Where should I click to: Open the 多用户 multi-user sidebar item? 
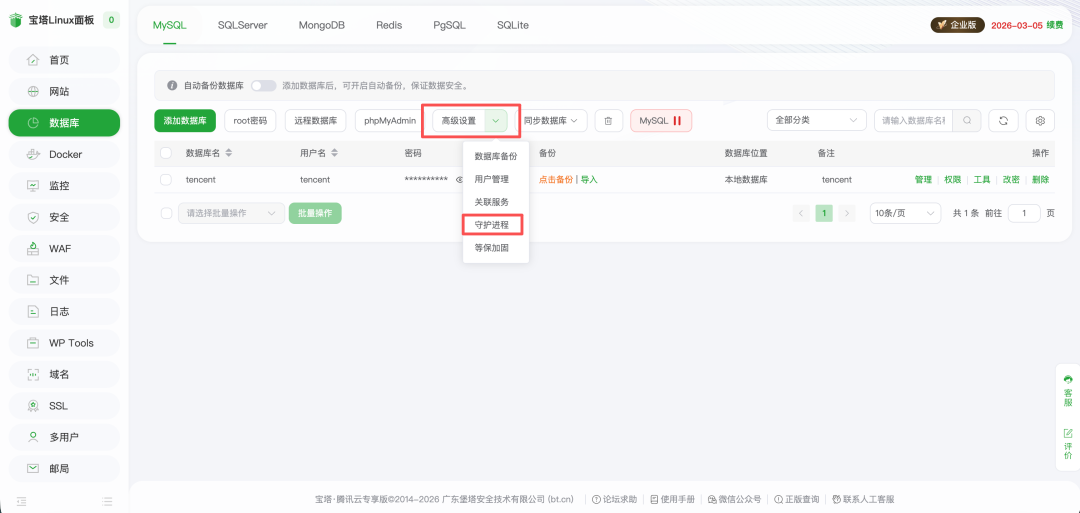pyautogui.click(x=64, y=437)
